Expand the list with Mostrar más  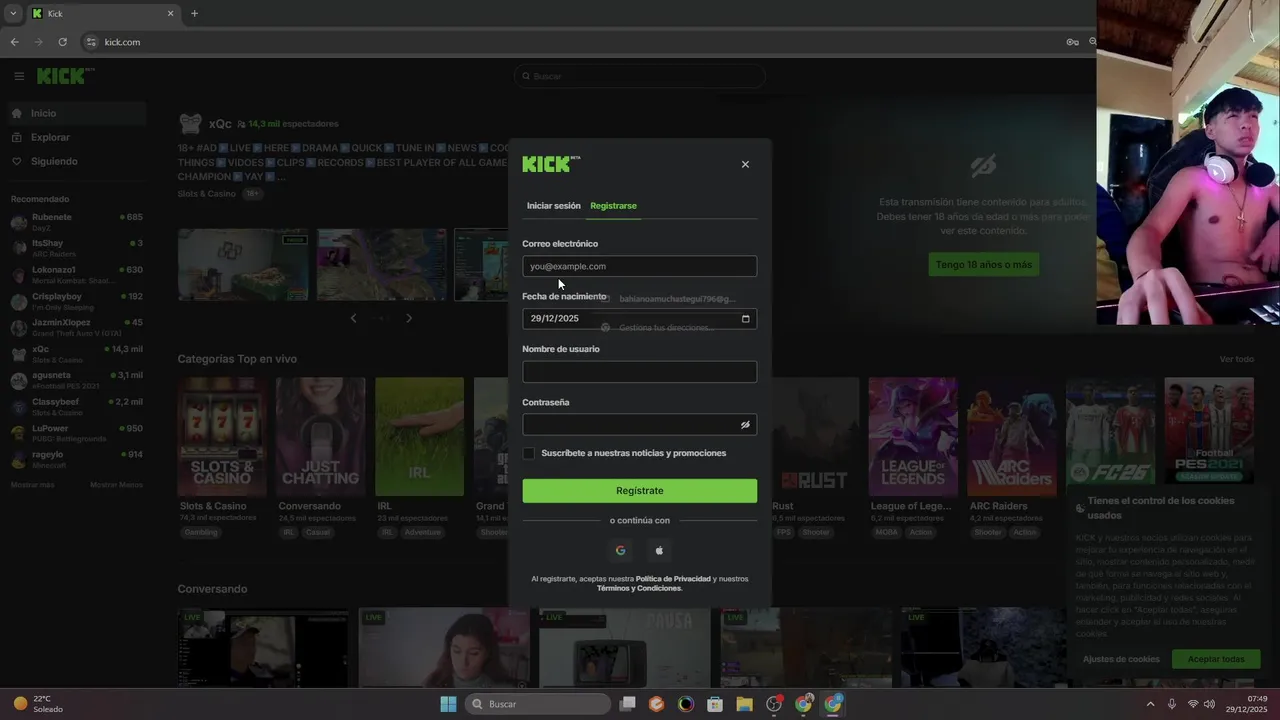tap(32, 485)
